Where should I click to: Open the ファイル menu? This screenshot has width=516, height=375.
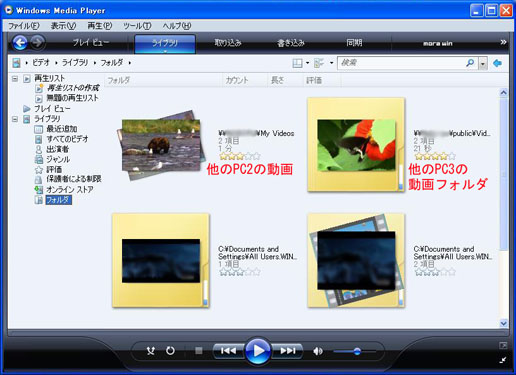pos(23,26)
